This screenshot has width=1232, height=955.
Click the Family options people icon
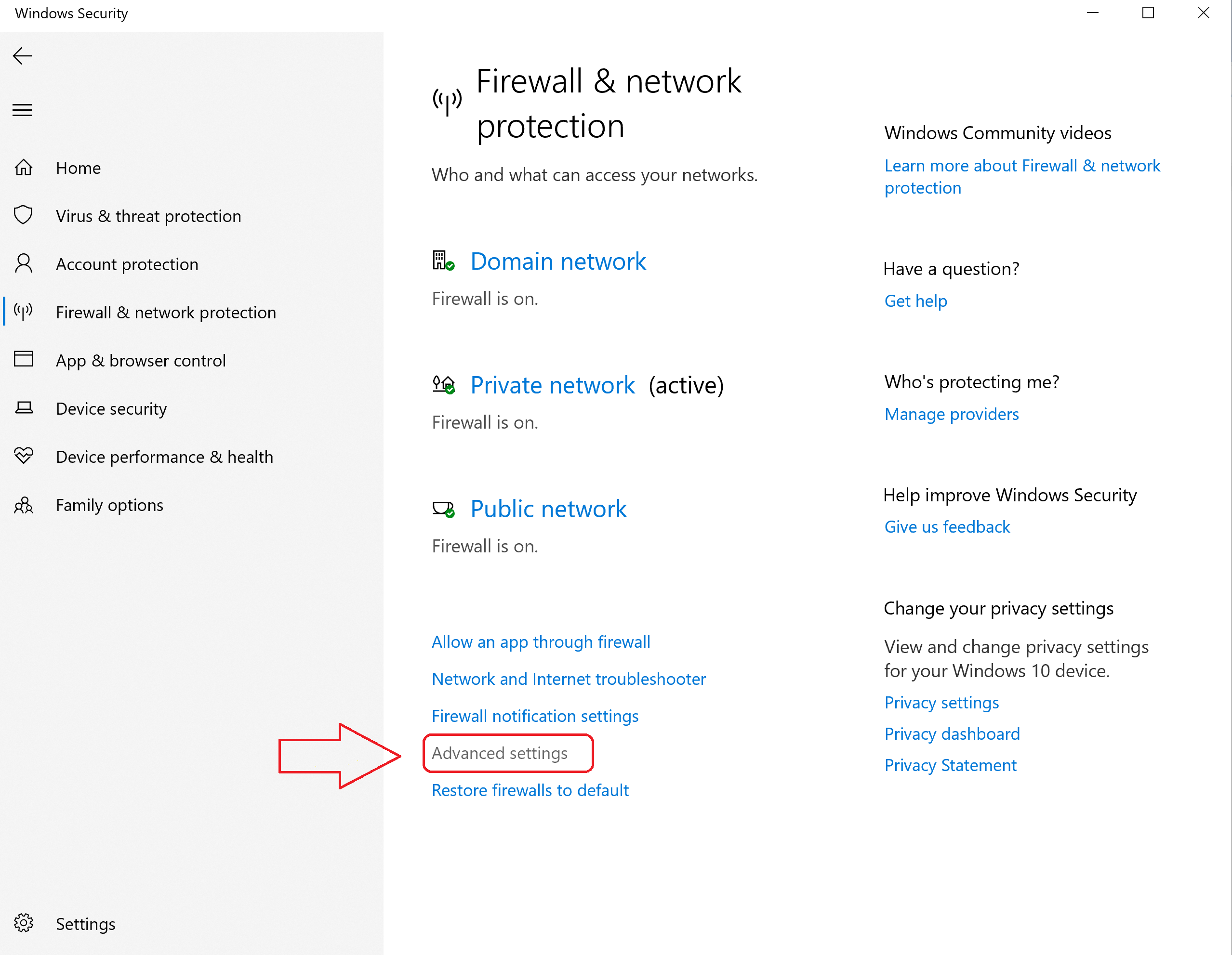[x=23, y=505]
